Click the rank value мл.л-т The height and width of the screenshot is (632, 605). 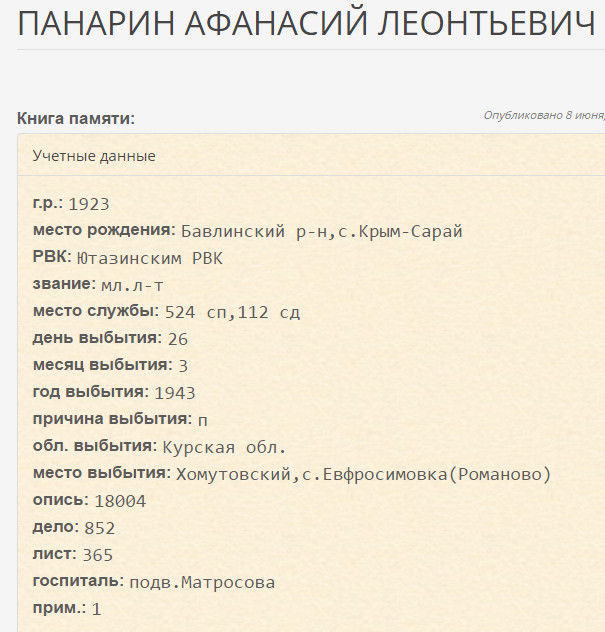click(132, 285)
